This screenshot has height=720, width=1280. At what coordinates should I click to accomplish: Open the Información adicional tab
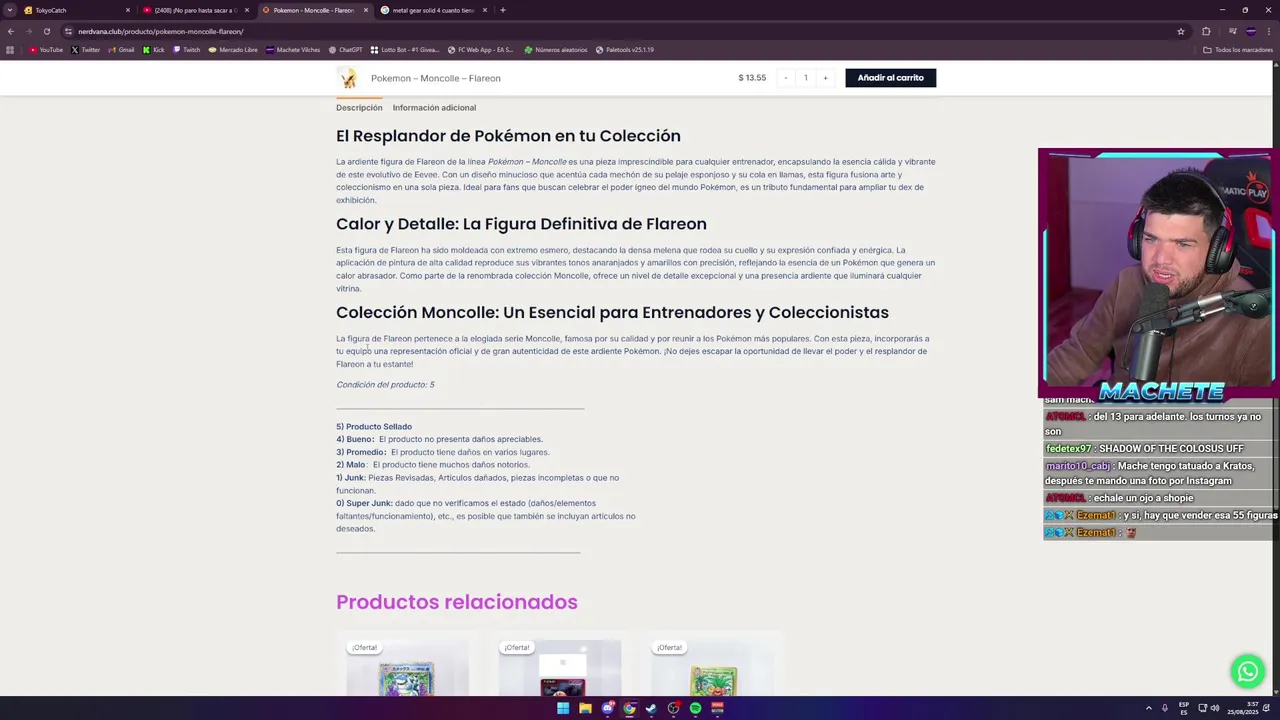[434, 108]
